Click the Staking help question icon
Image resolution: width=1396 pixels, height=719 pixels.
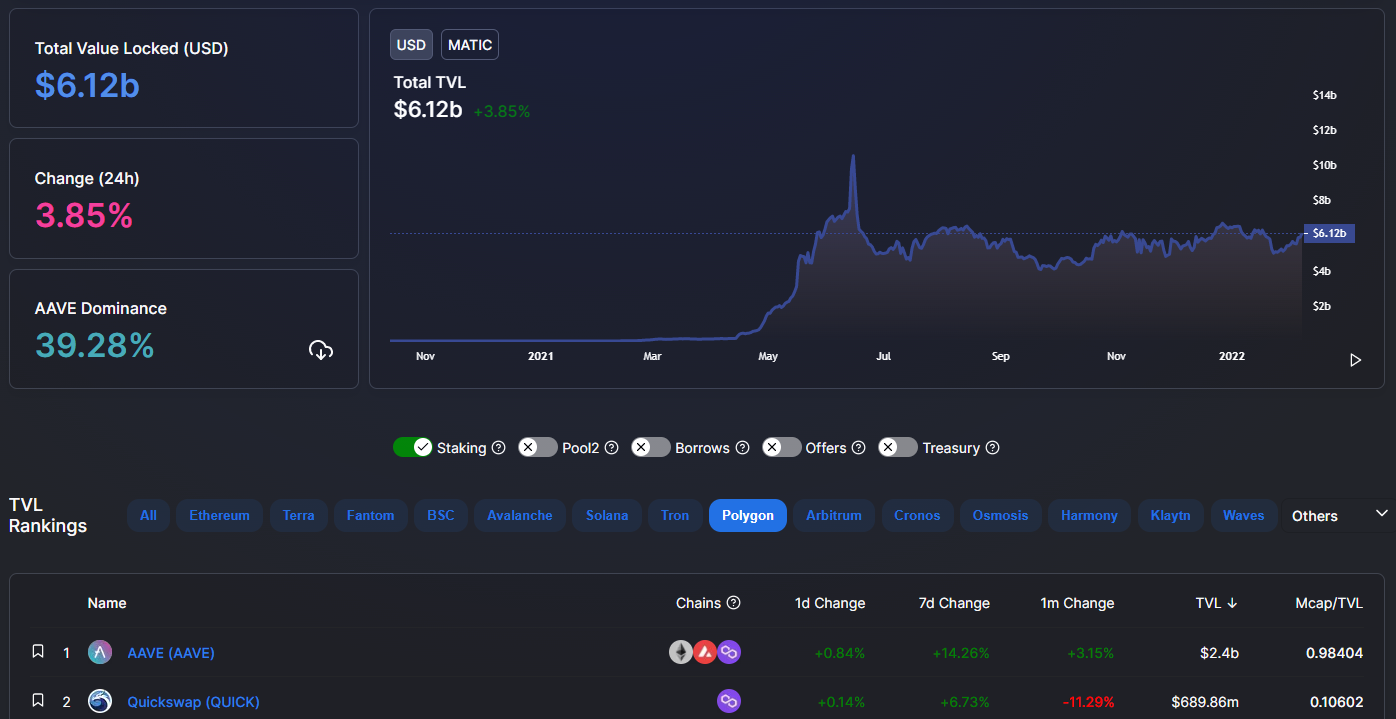(x=498, y=448)
